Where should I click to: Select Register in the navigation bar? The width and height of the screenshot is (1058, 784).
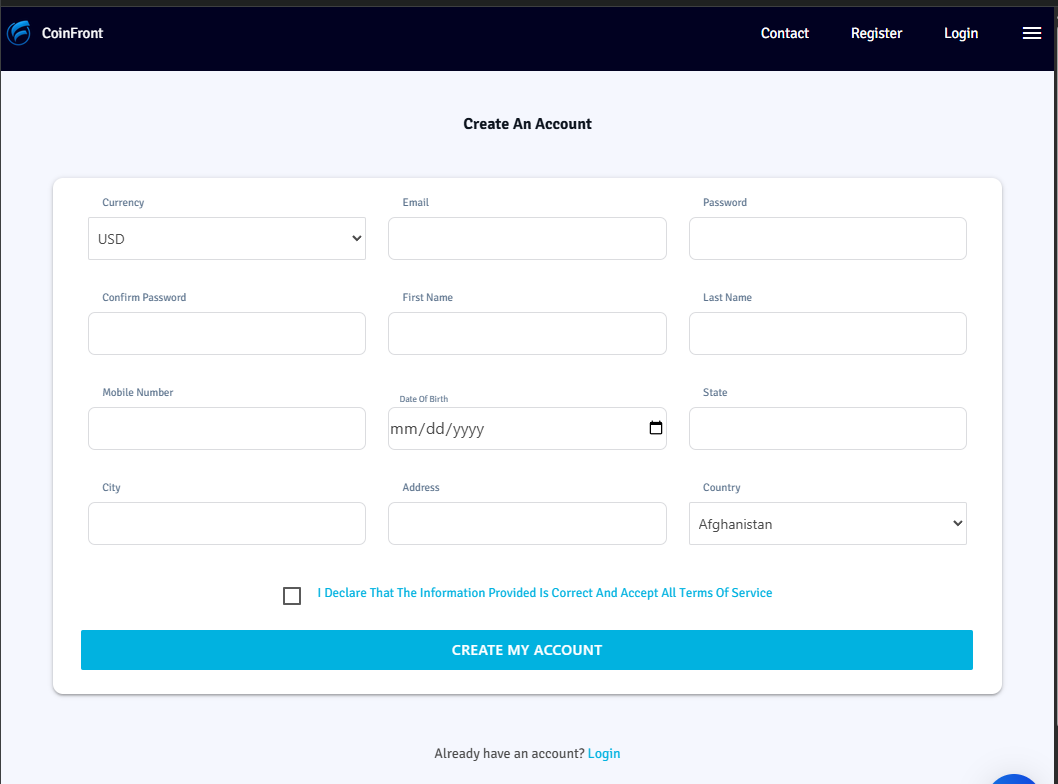point(876,33)
